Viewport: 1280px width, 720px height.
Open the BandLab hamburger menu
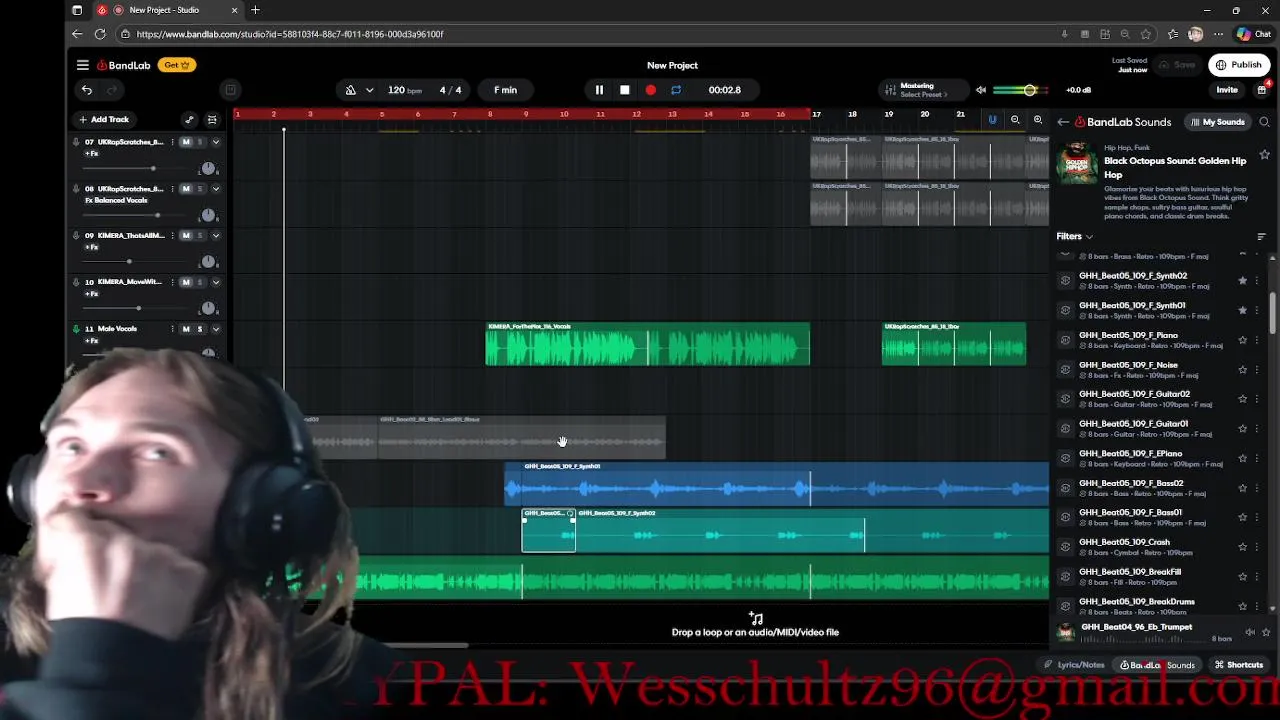click(x=83, y=65)
